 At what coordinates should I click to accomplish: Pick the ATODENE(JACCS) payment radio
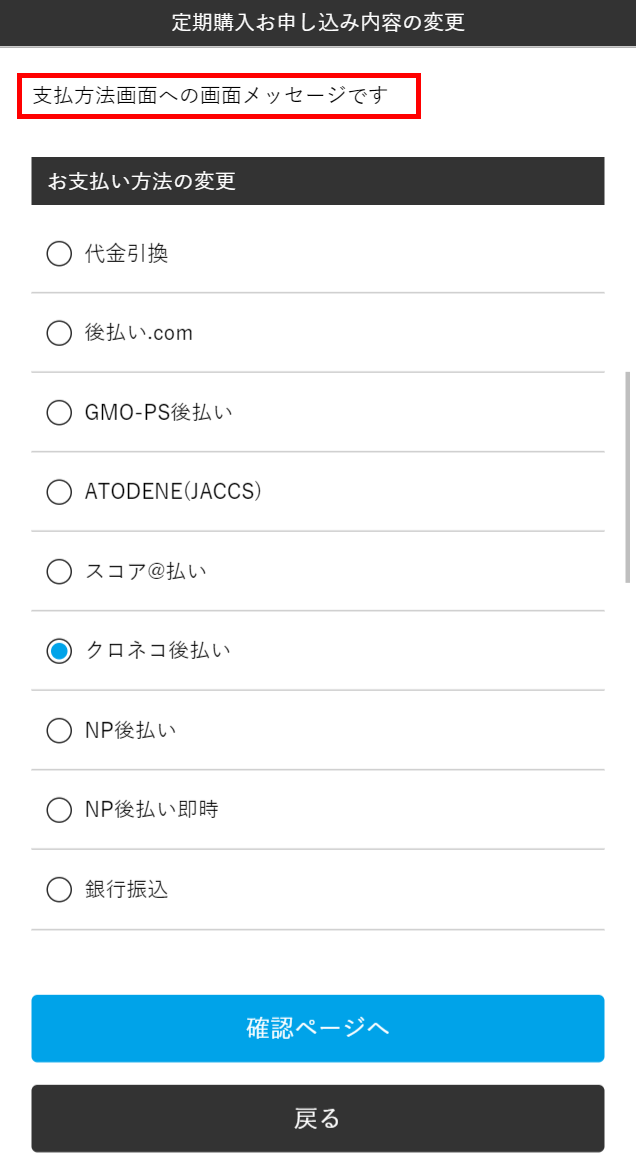click(59, 492)
